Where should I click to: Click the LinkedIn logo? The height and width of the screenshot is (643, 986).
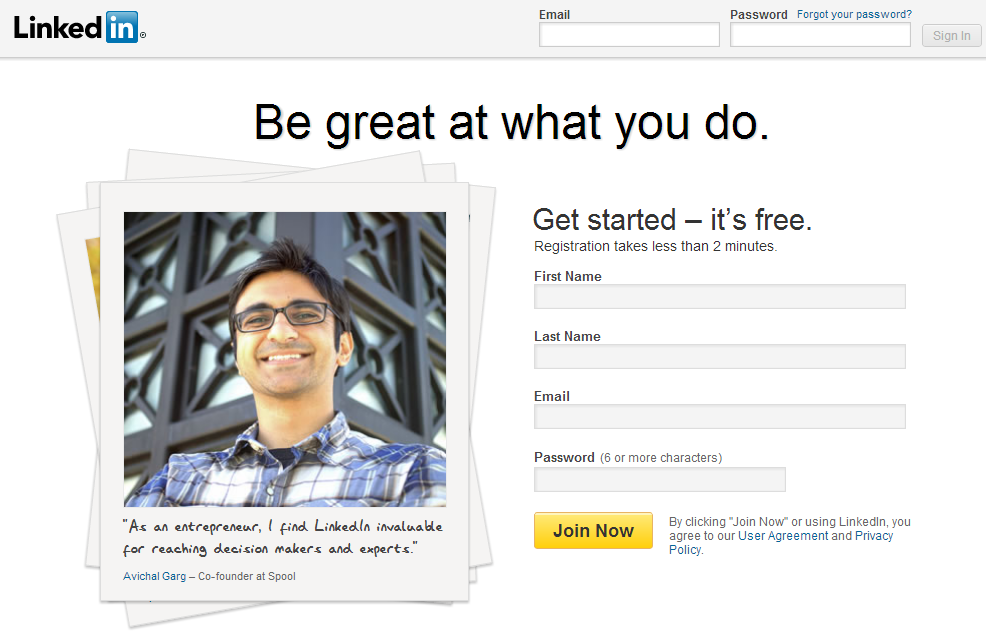(x=79, y=28)
